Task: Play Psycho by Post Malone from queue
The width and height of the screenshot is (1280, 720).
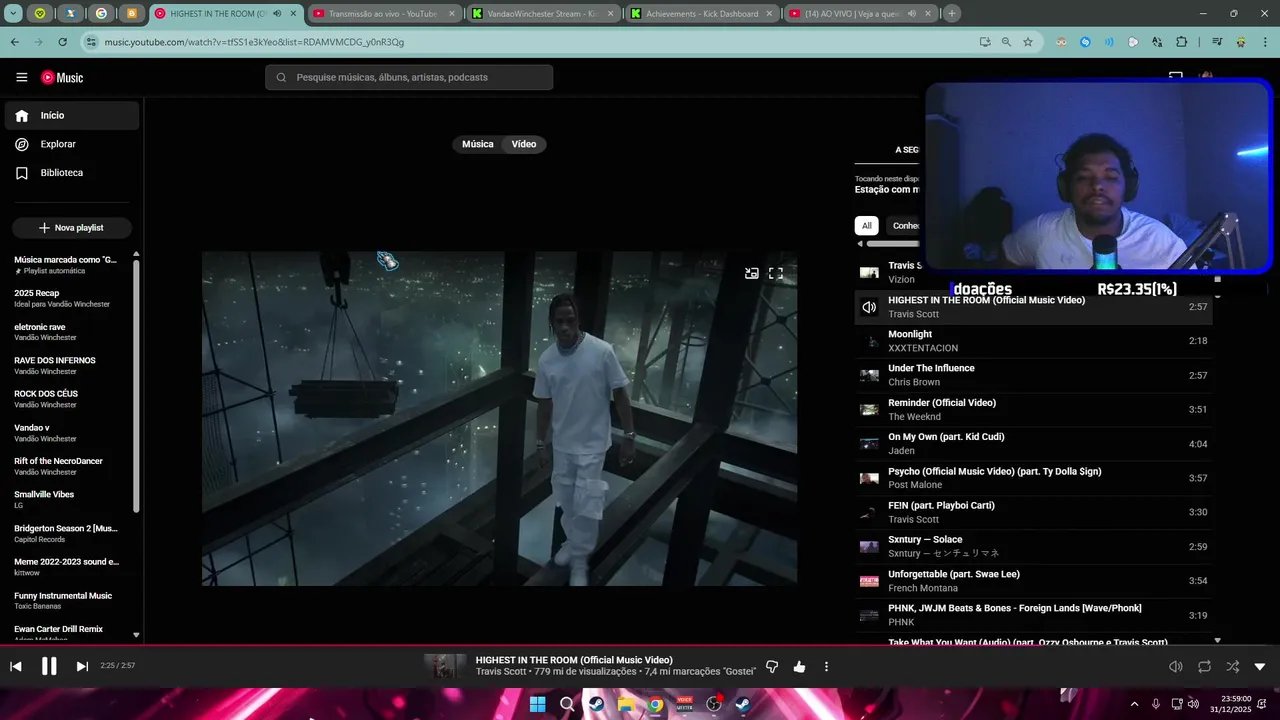Action: click(x=1033, y=478)
